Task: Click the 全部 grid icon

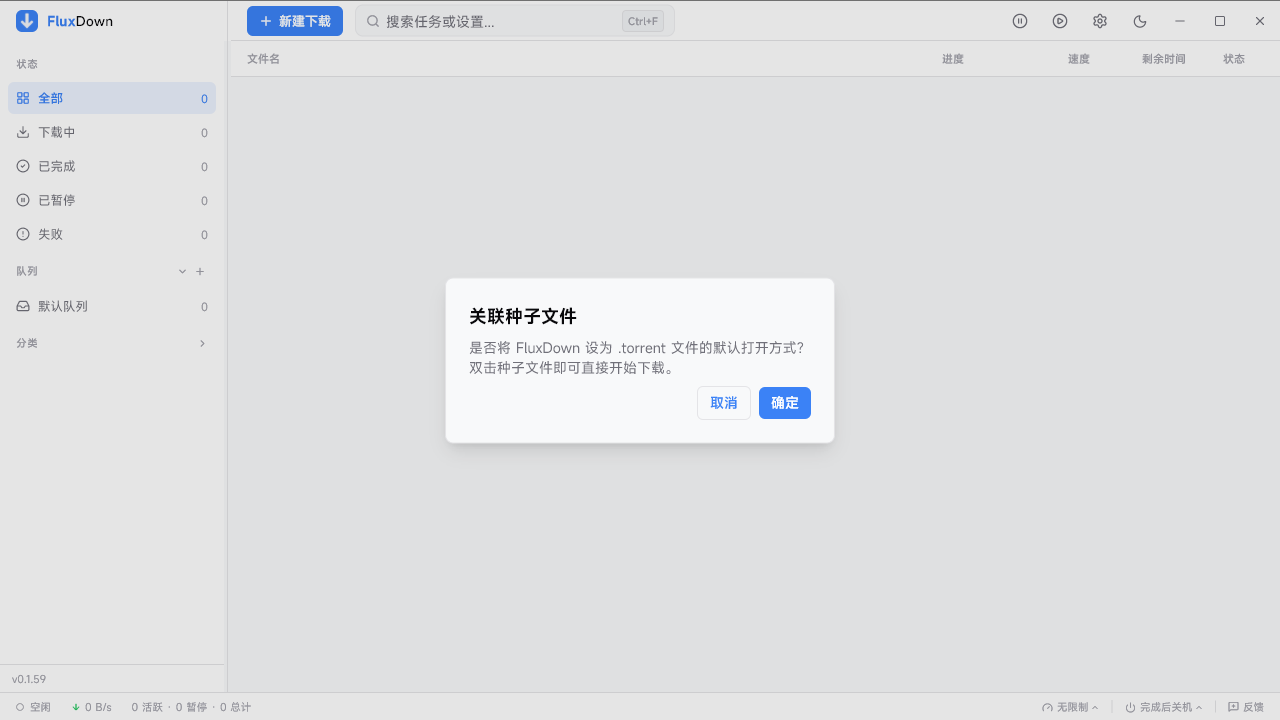Action: tap(23, 98)
